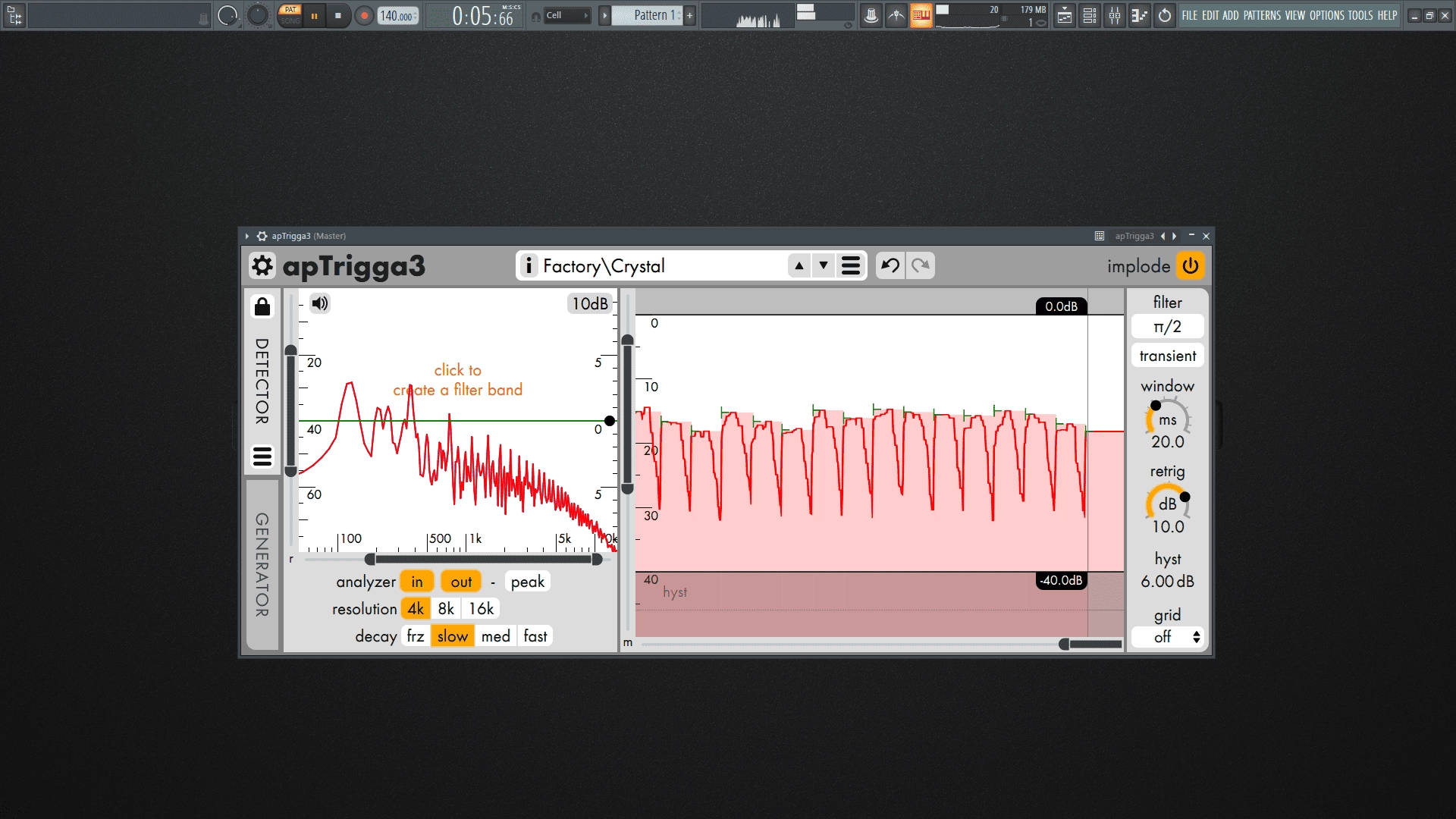Switch to the GENERATOR tab

tap(262, 565)
